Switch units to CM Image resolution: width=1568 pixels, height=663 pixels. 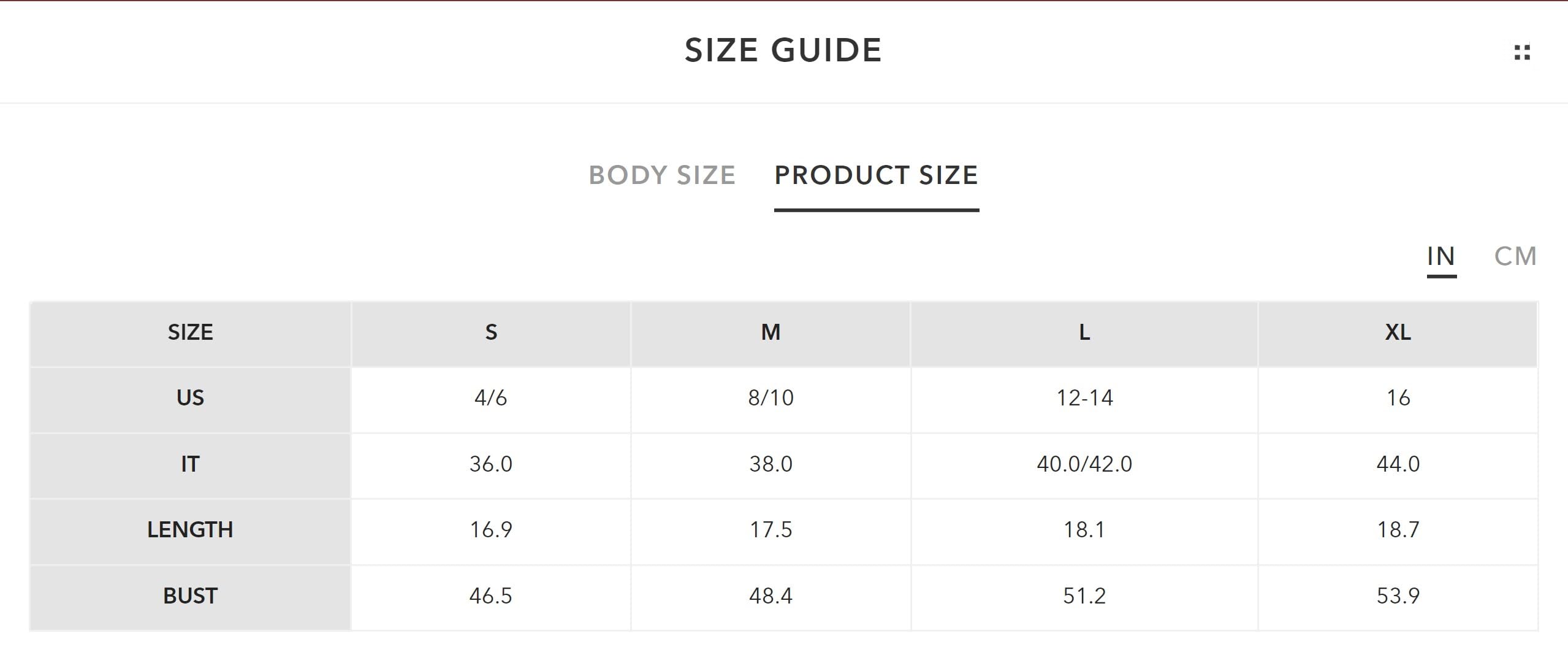(x=1515, y=256)
